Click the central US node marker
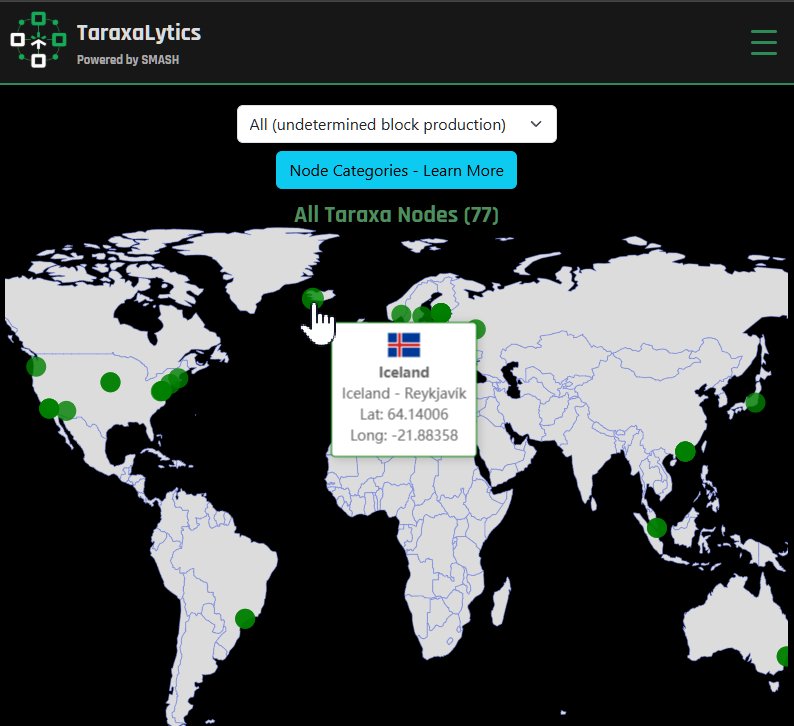Viewport: 794px width, 726px height. [x=110, y=382]
